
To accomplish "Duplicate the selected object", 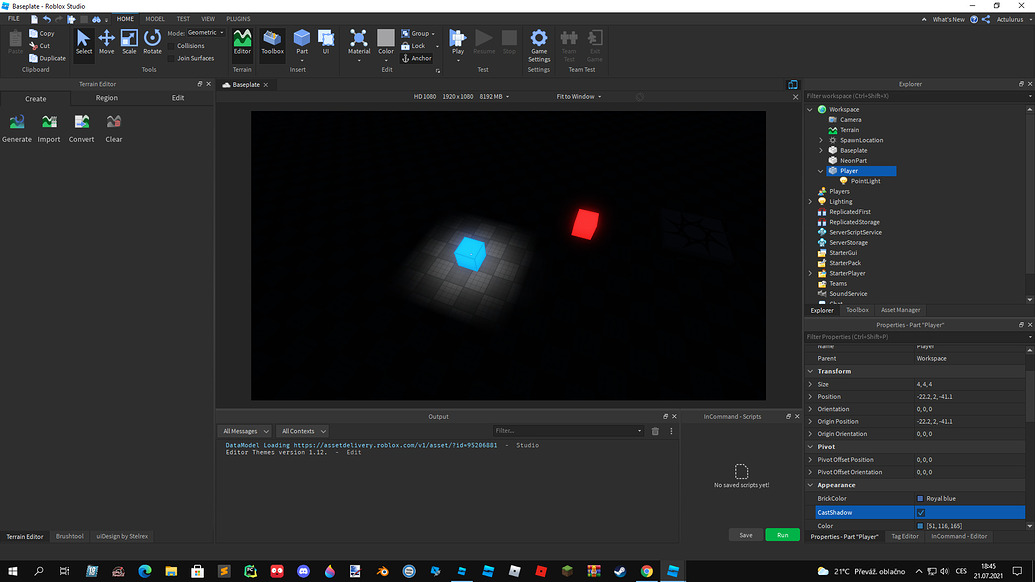I will pos(47,58).
